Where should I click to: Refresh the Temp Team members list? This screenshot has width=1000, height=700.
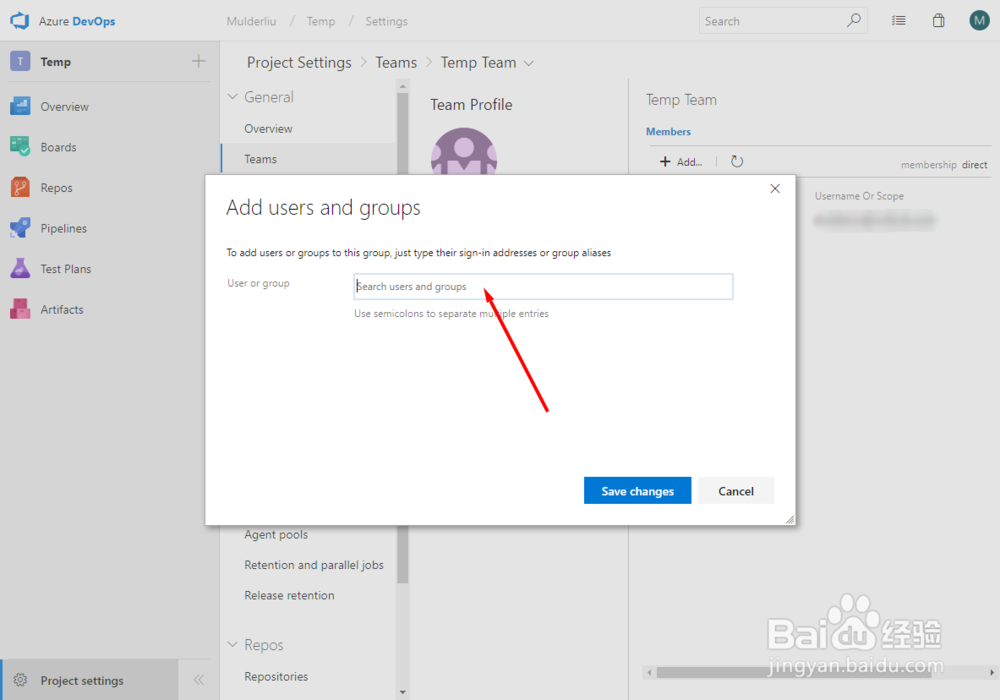(736, 161)
